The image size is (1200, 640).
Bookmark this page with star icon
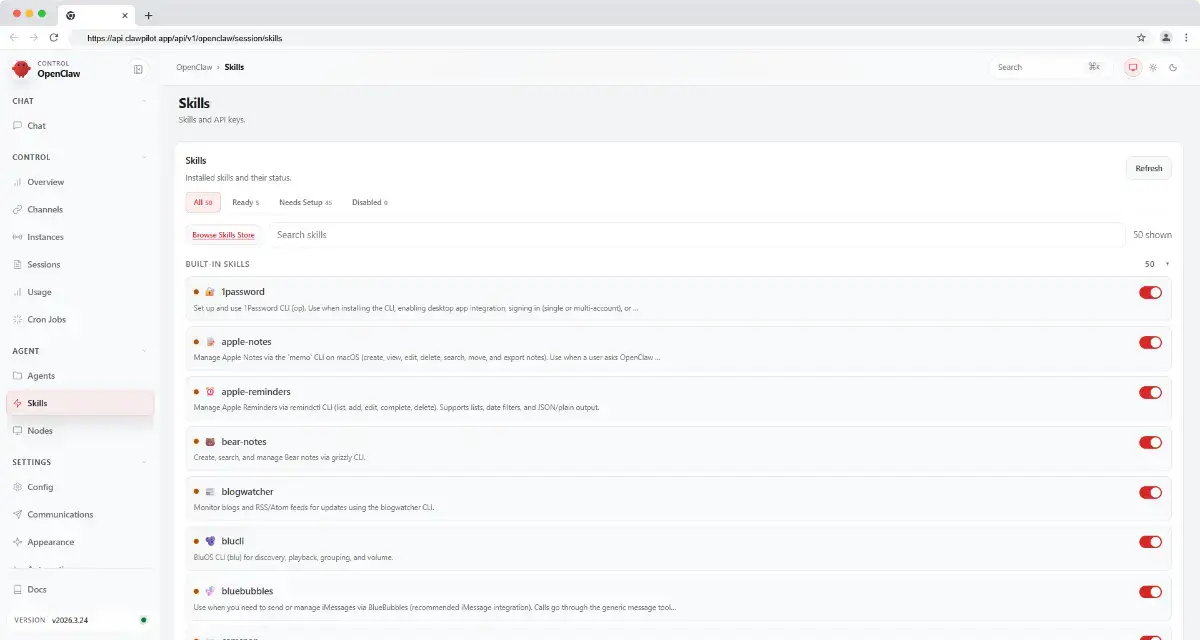pyautogui.click(x=1141, y=37)
